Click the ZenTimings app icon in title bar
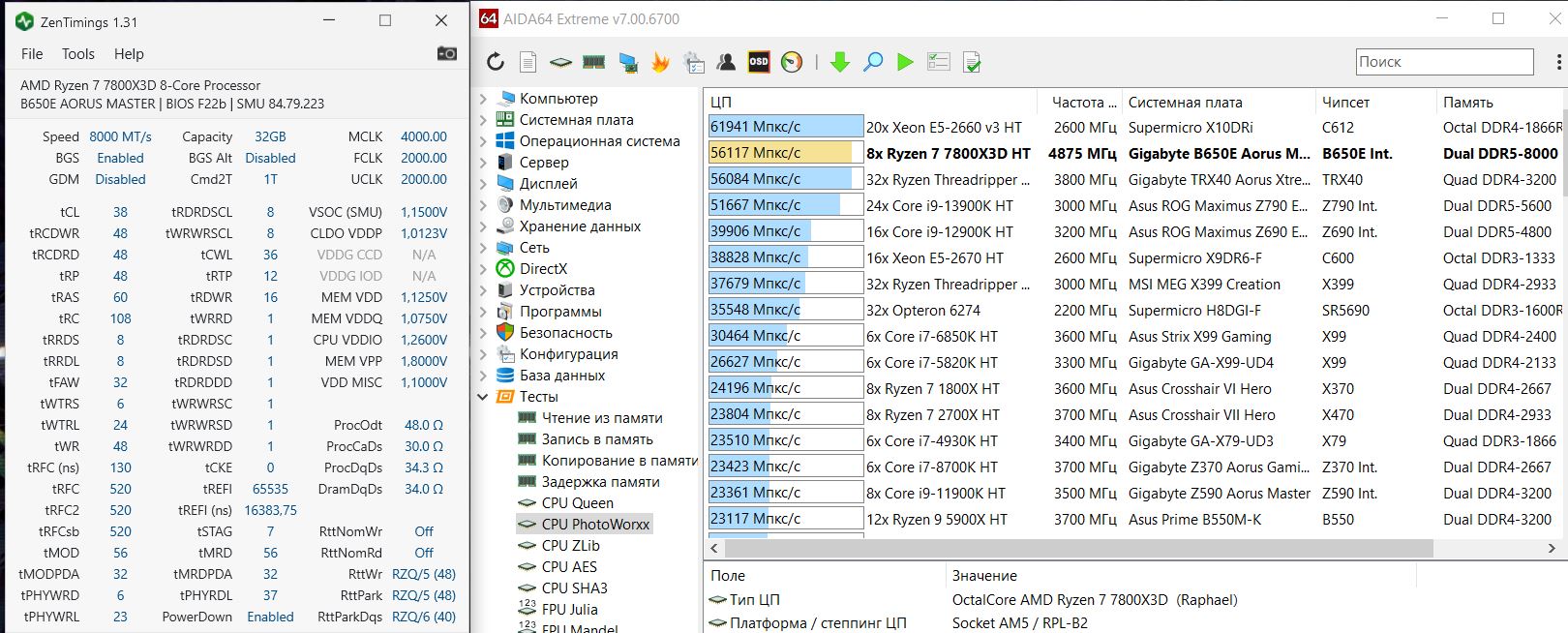The image size is (1568, 633). pyautogui.click(x=24, y=20)
